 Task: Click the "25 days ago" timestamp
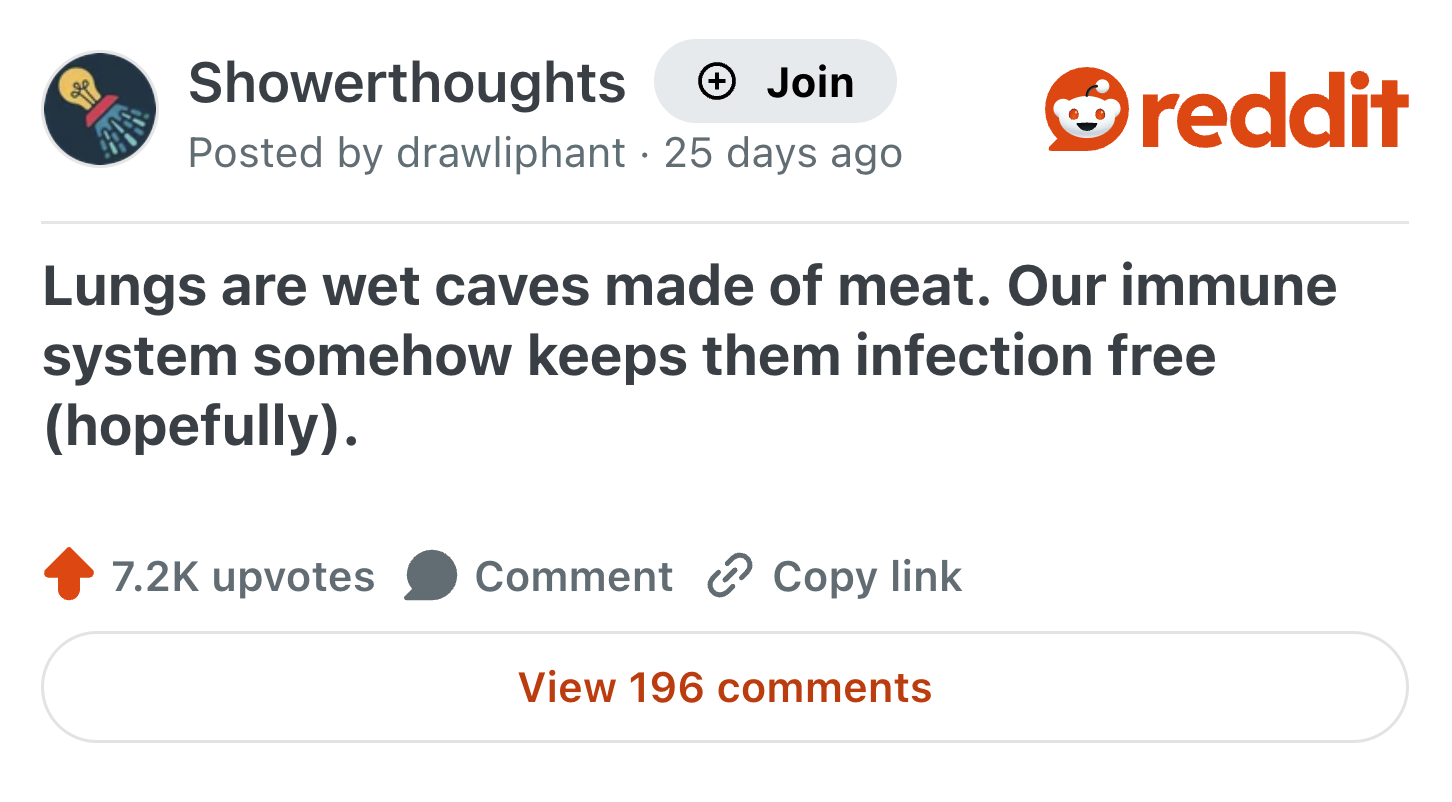point(783,153)
